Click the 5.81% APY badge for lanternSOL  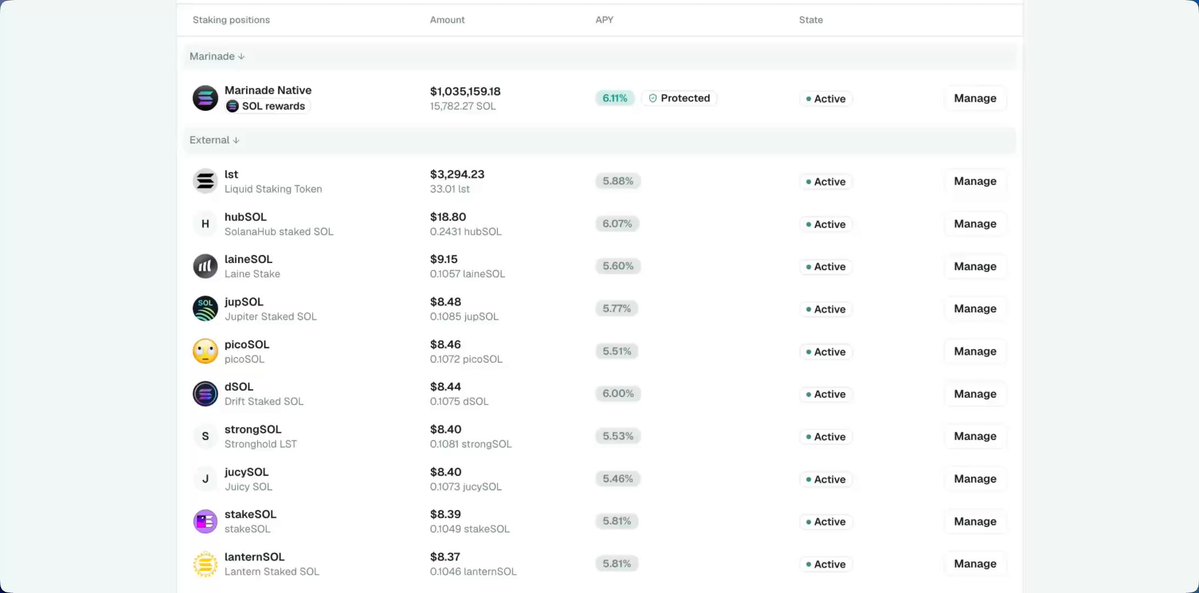coord(616,564)
